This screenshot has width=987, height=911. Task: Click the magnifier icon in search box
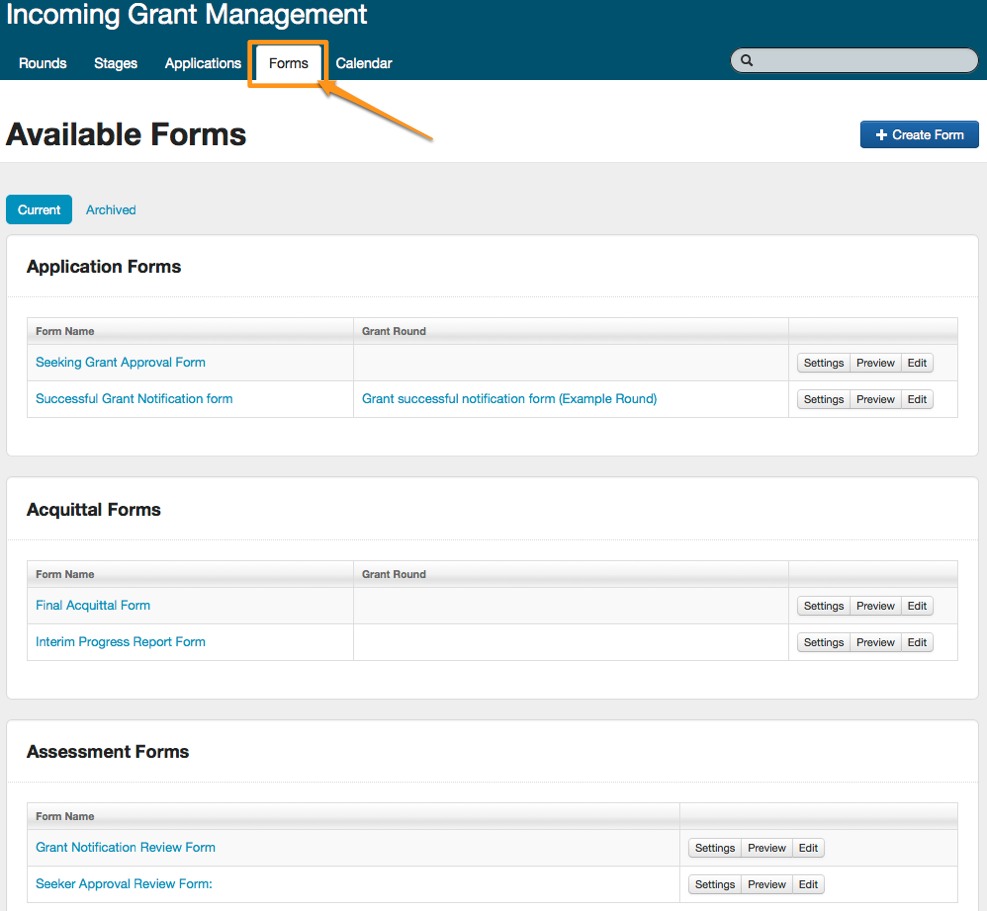coord(746,61)
